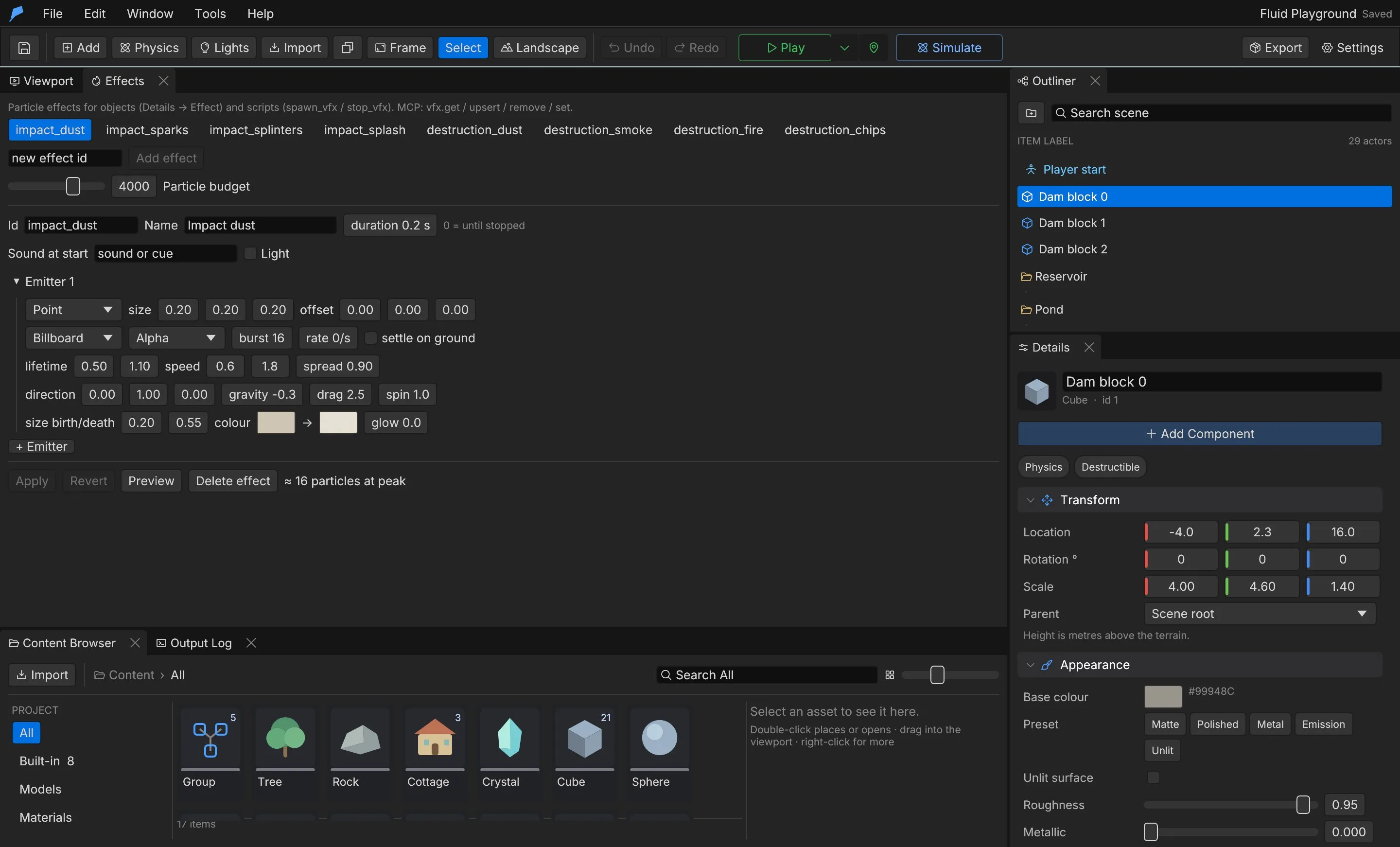Toggle settle on ground checkbox
Image resolution: width=1400 pixels, height=847 pixels.
tap(370, 337)
